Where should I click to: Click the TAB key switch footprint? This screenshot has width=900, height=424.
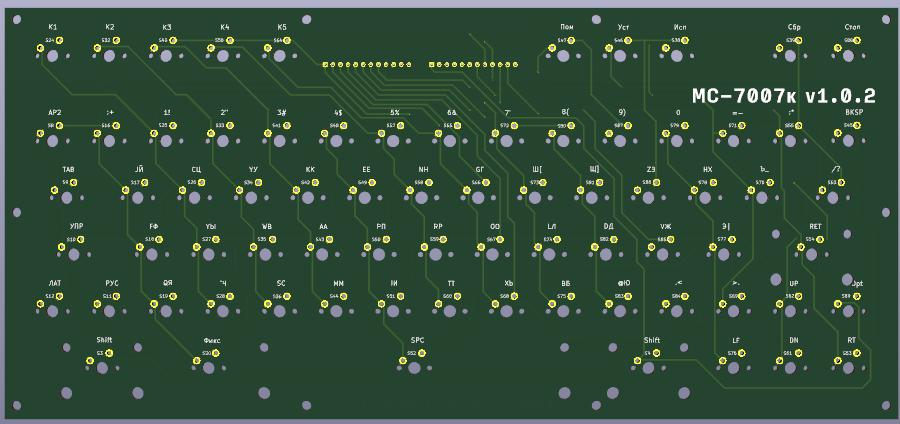(x=68, y=198)
